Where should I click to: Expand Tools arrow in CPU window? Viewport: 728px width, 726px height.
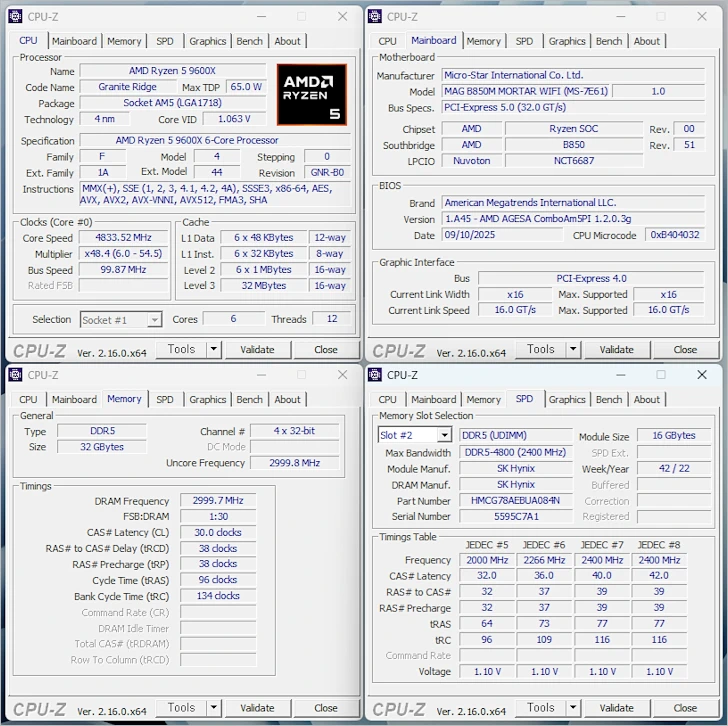(x=214, y=349)
